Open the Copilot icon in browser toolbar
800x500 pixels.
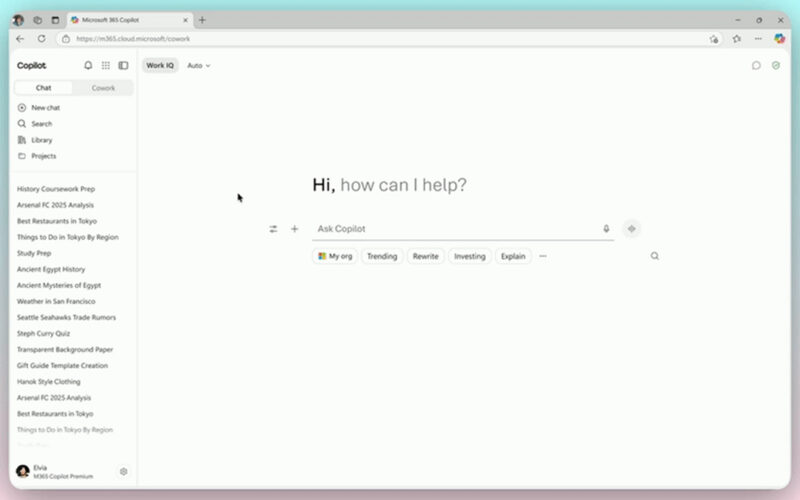tap(779, 39)
